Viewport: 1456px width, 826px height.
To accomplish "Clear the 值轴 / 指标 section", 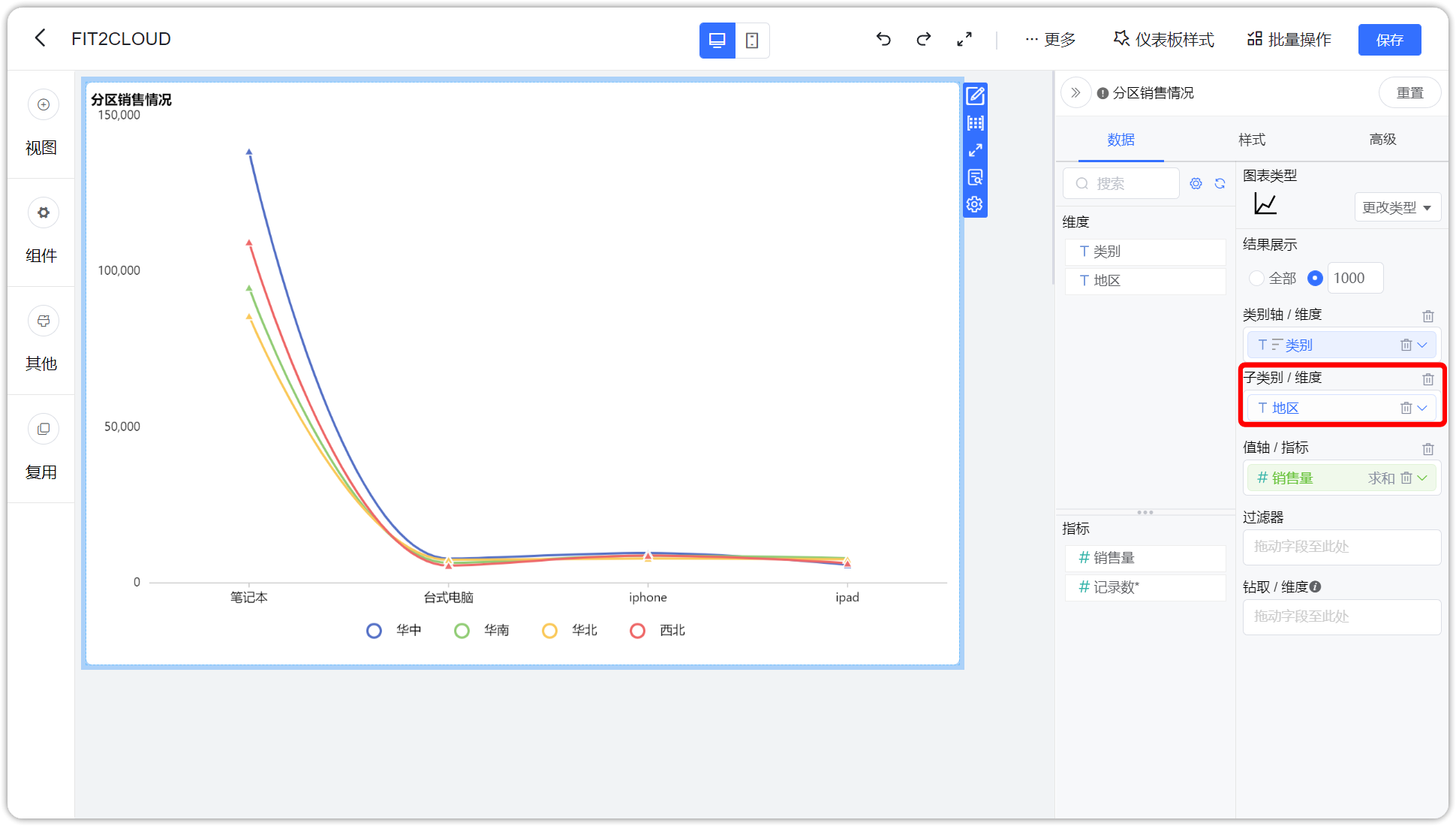I will pos(1427,449).
